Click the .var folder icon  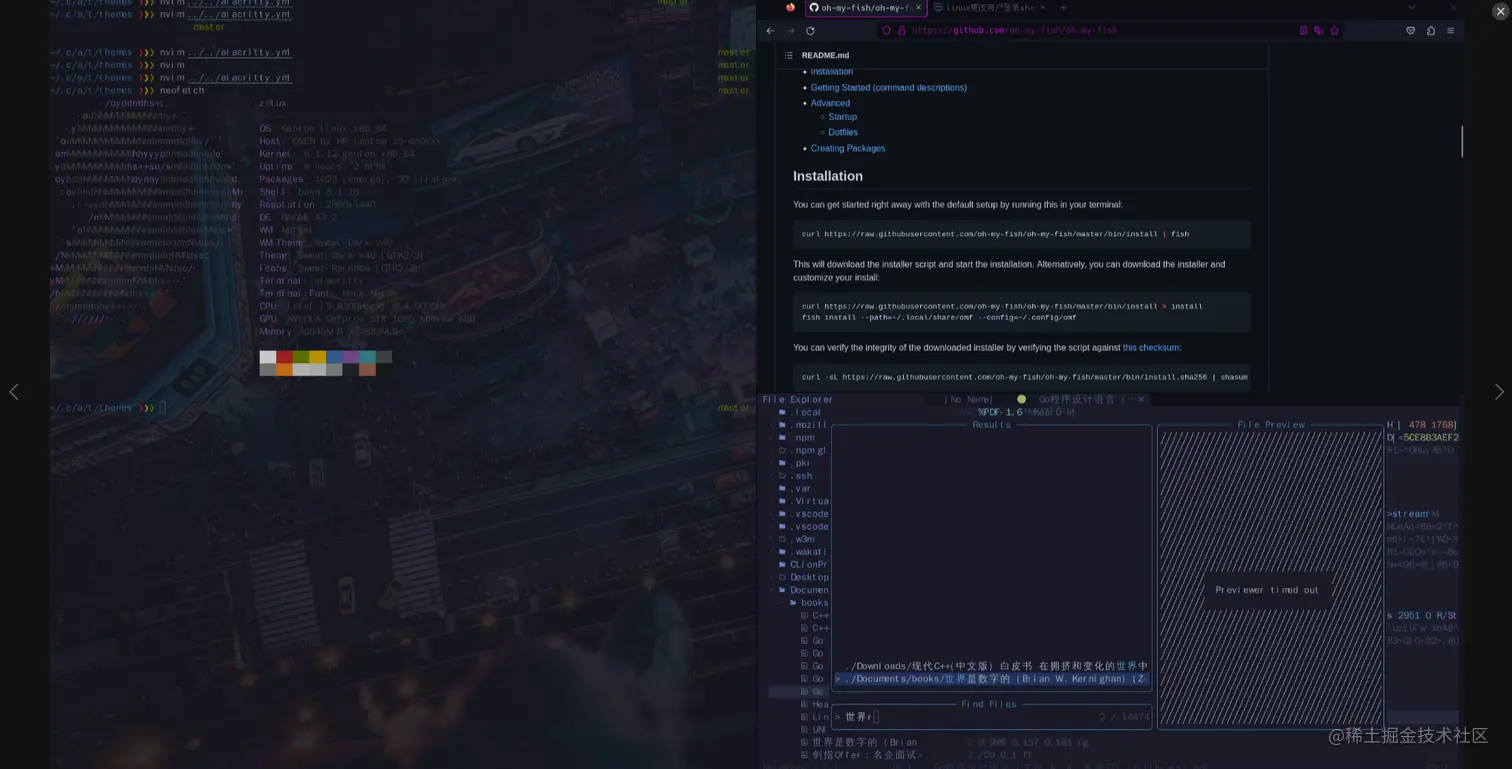click(782, 489)
